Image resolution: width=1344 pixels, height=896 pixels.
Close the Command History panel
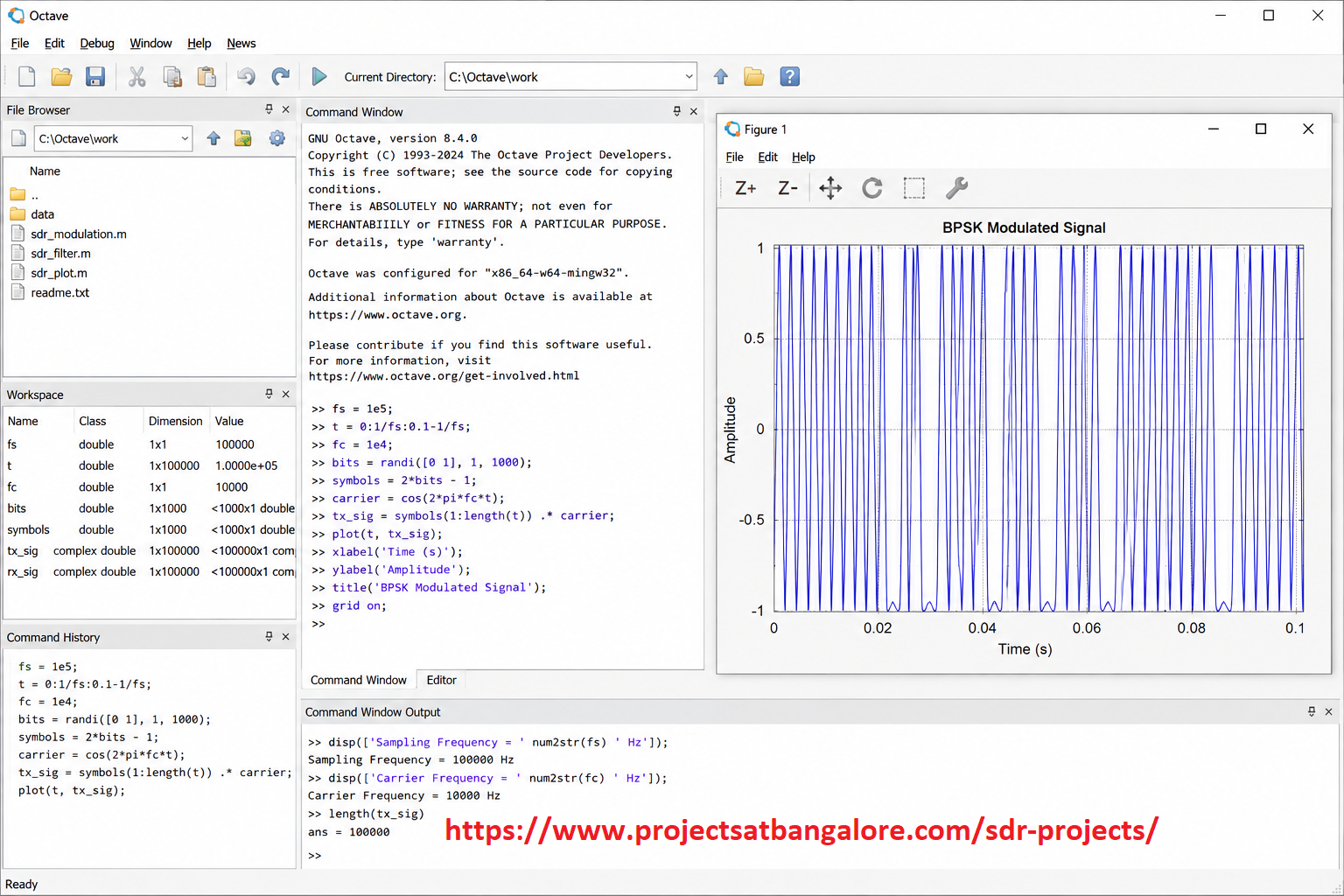(286, 636)
